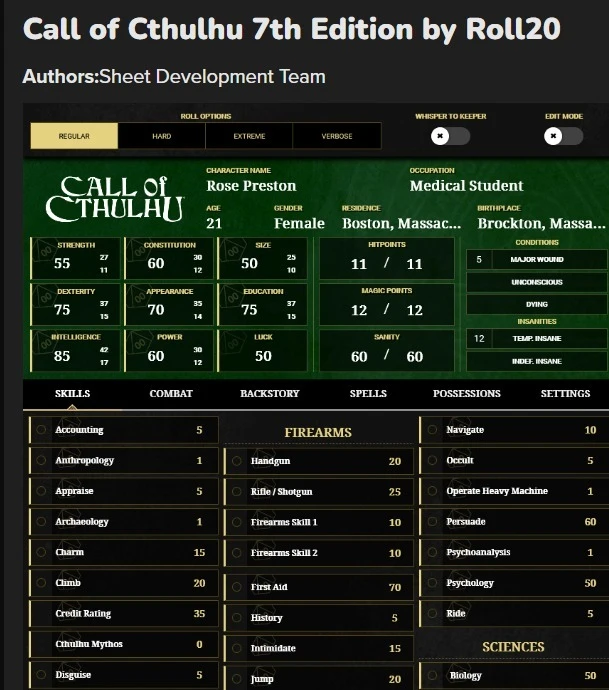Click the Birthplace field Brockton
The height and width of the screenshot is (690, 609).
coord(541,224)
